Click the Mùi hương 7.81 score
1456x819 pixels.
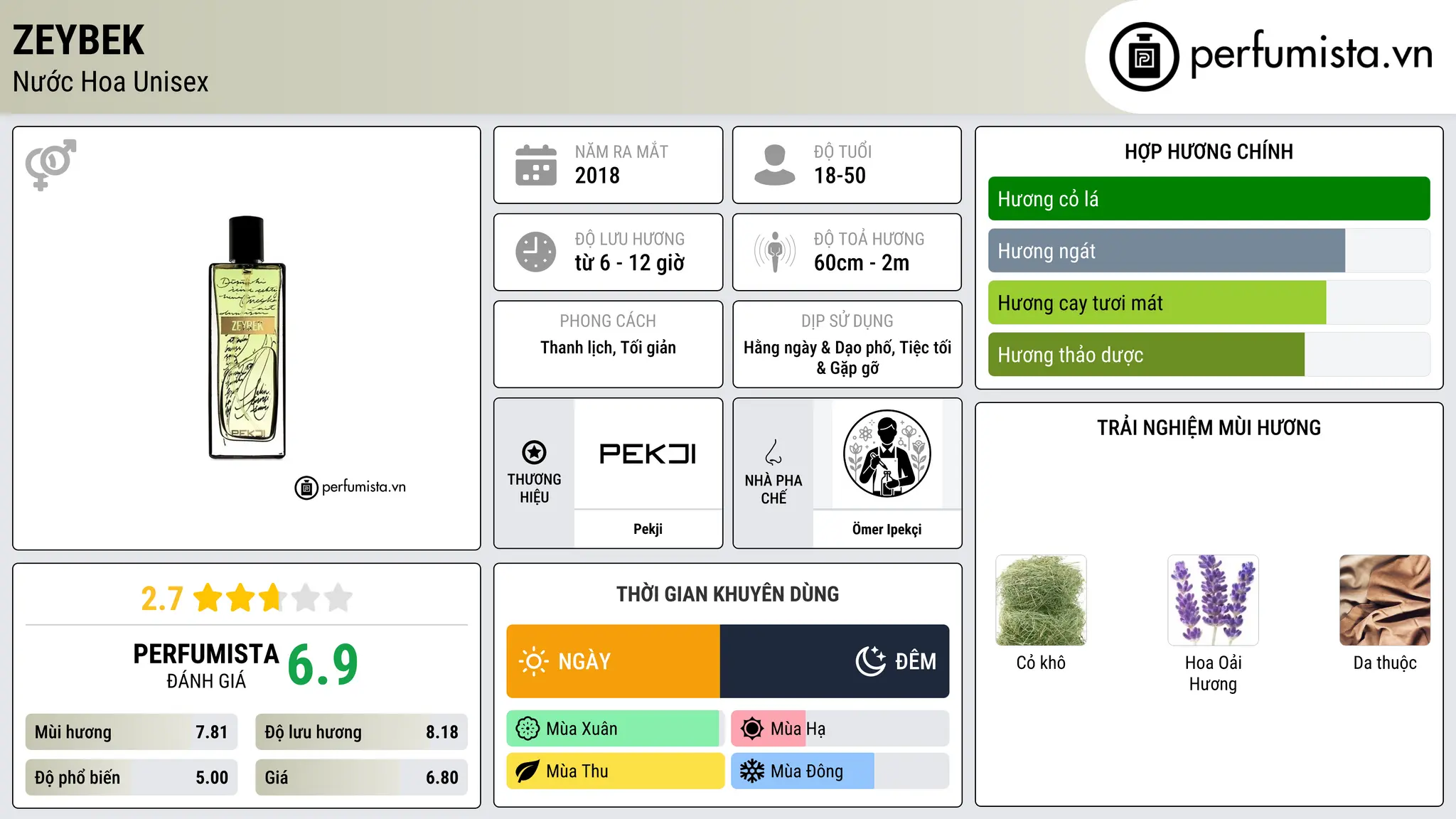[132, 732]
